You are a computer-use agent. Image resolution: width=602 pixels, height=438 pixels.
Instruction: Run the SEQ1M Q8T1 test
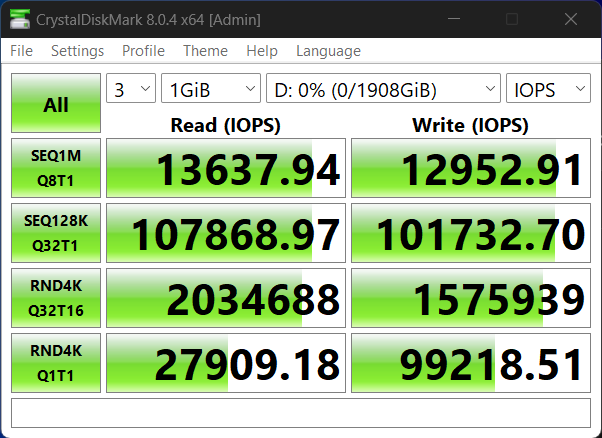coord(56,168)
